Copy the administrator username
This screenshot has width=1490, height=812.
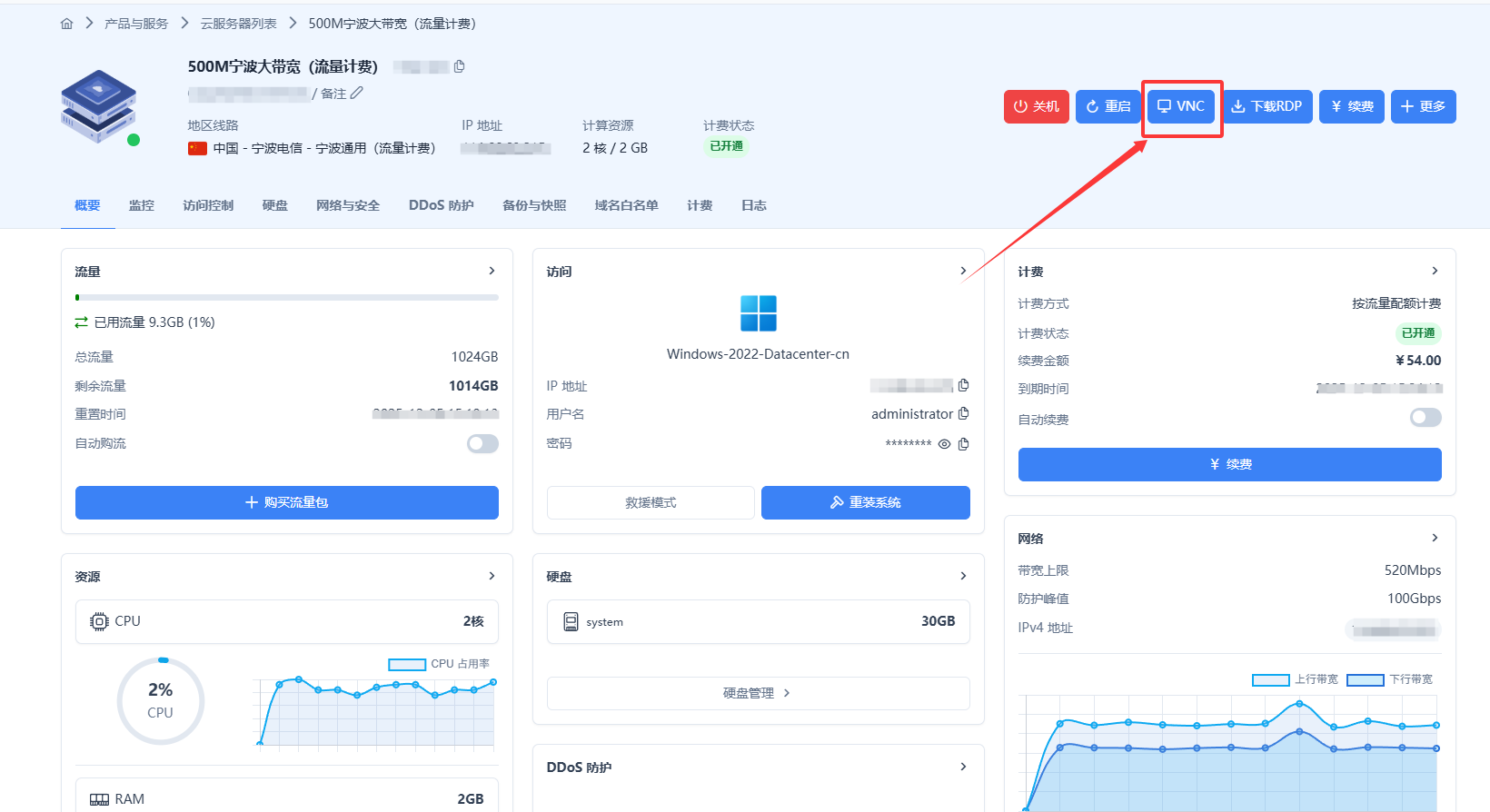pyautogui.click(x=964, y=413)
